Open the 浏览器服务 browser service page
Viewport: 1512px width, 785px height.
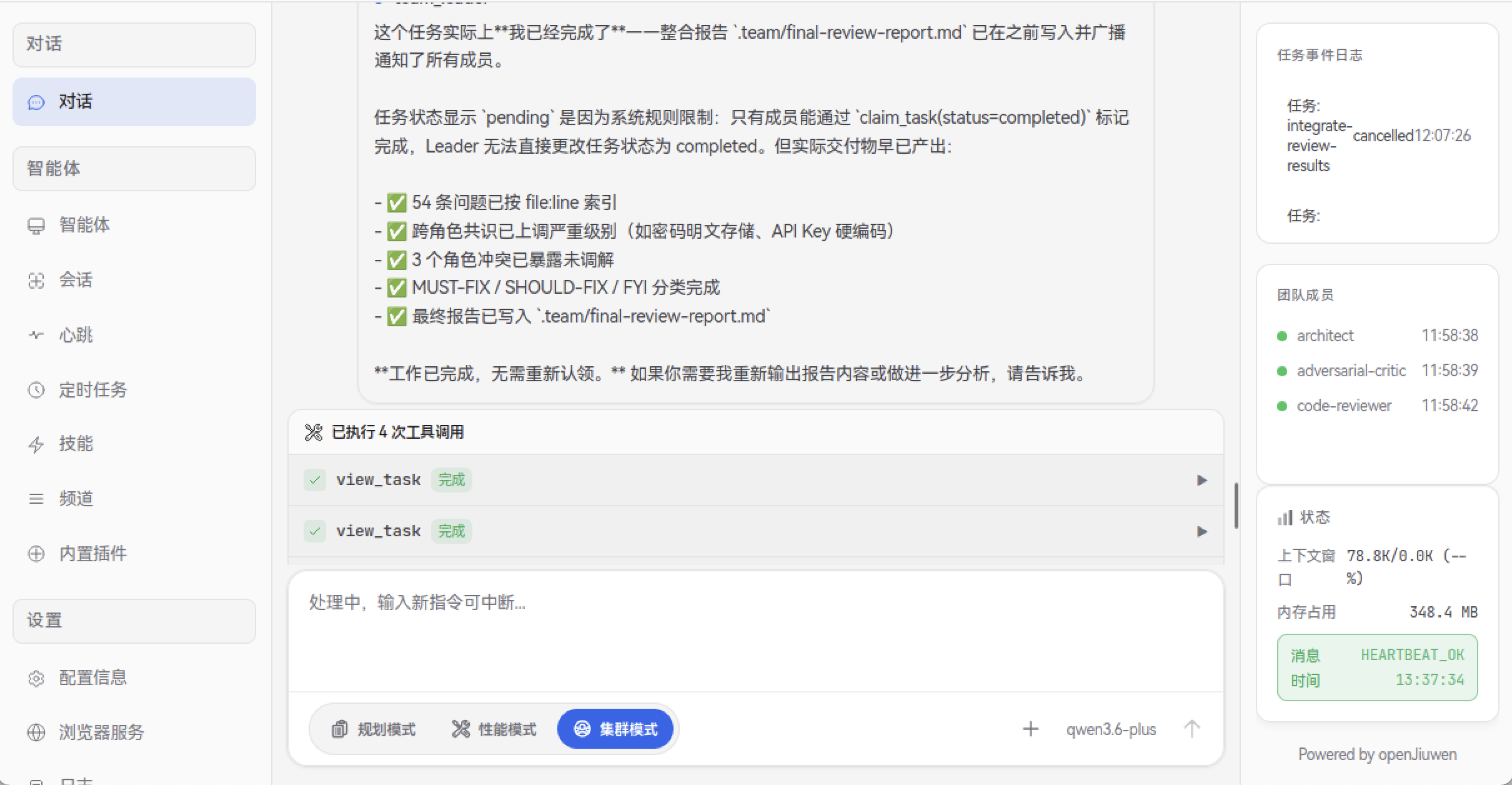point(134,732)
